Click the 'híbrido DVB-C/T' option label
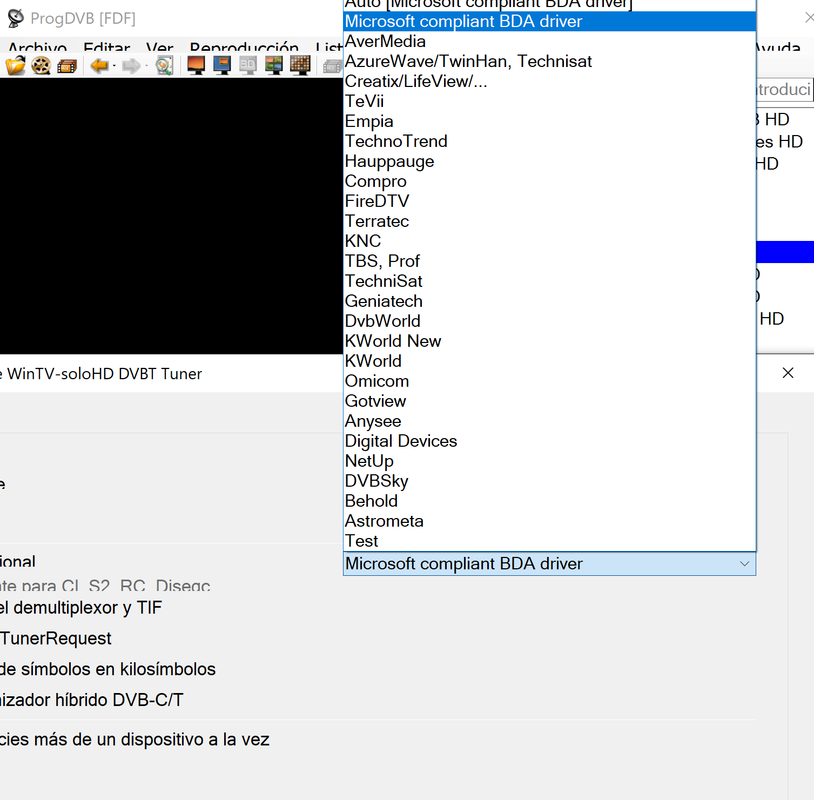814x800 pixels. coord(119,700)
